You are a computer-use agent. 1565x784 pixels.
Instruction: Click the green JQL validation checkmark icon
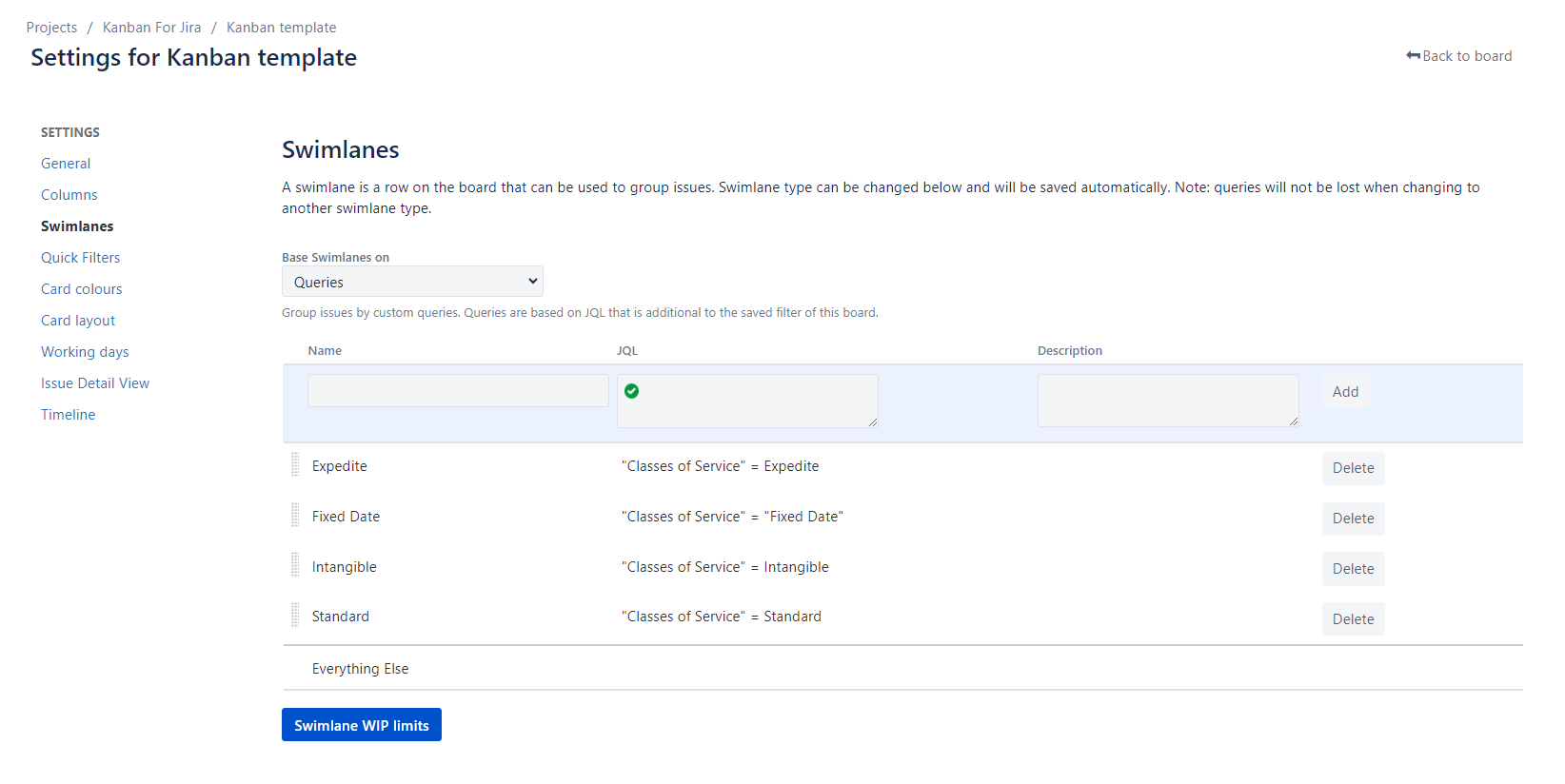pos(631,391)
